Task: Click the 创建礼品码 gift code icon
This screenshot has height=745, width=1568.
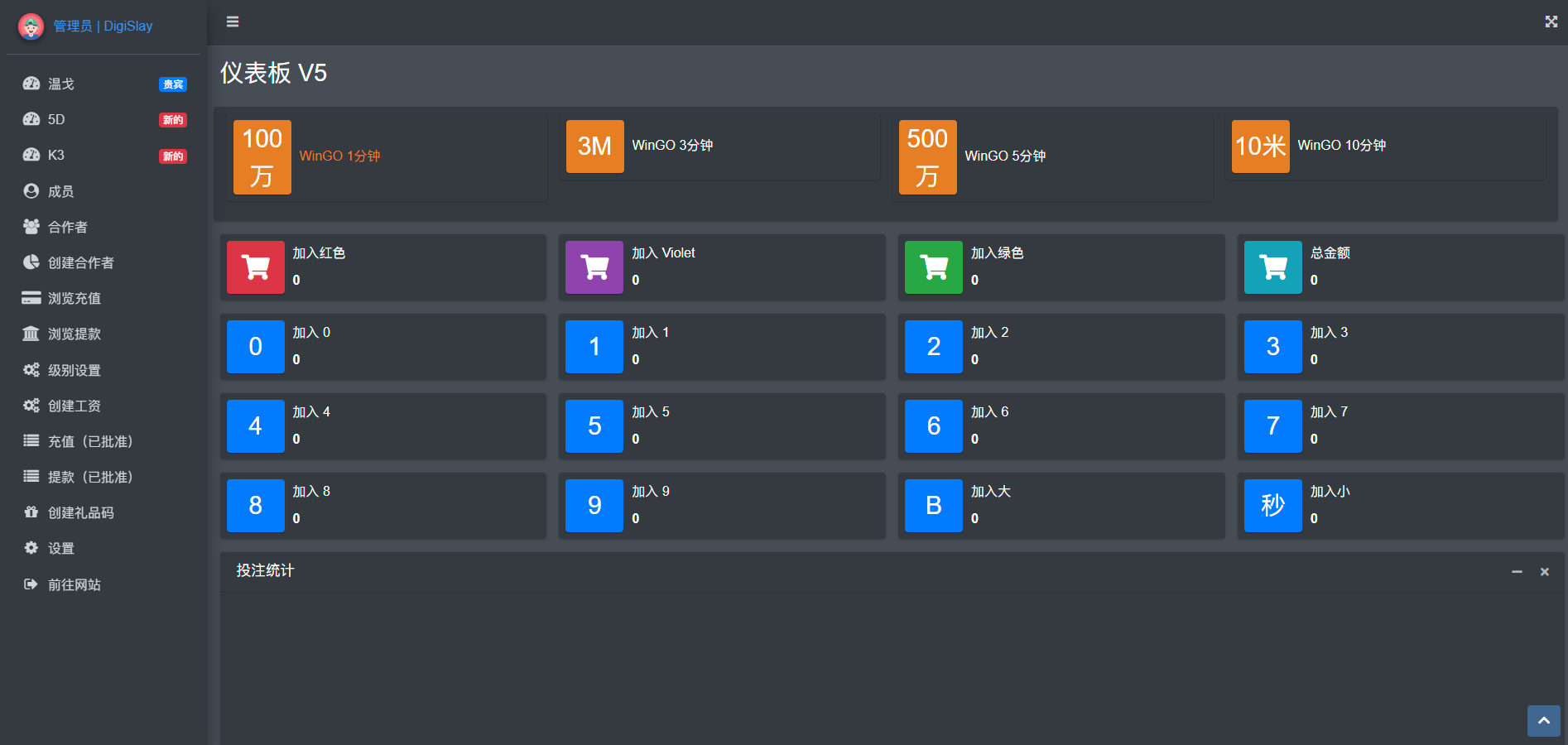Action: tap(31, 512)
